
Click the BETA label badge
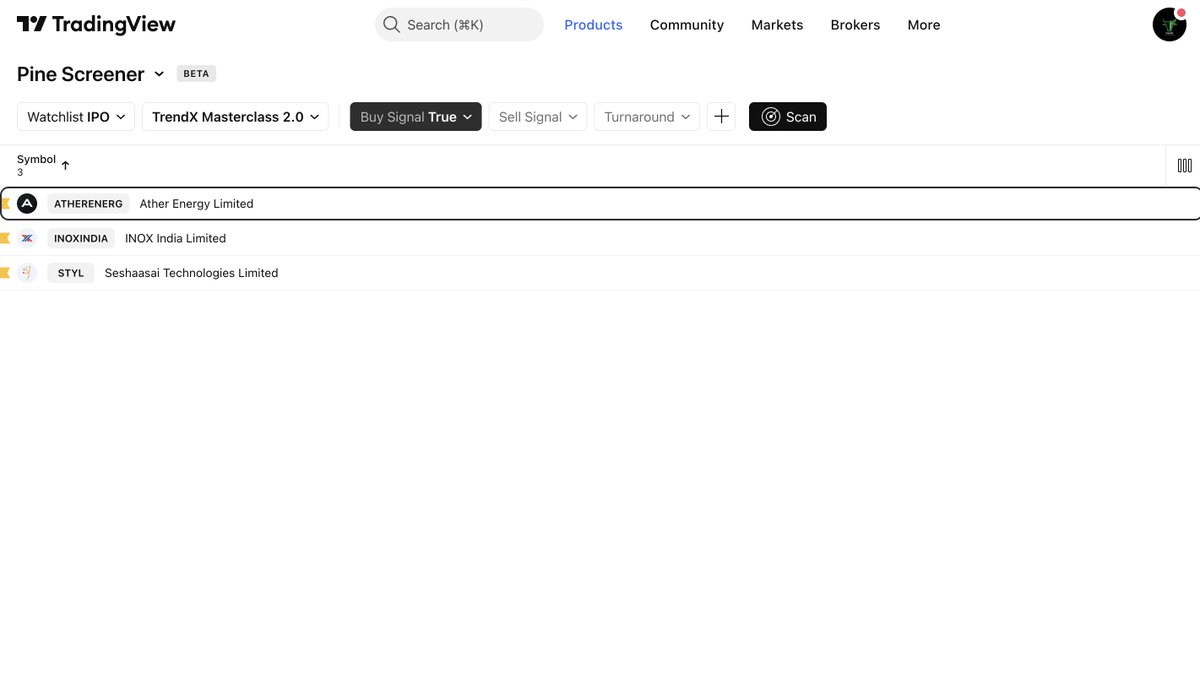tap(197, 74)
